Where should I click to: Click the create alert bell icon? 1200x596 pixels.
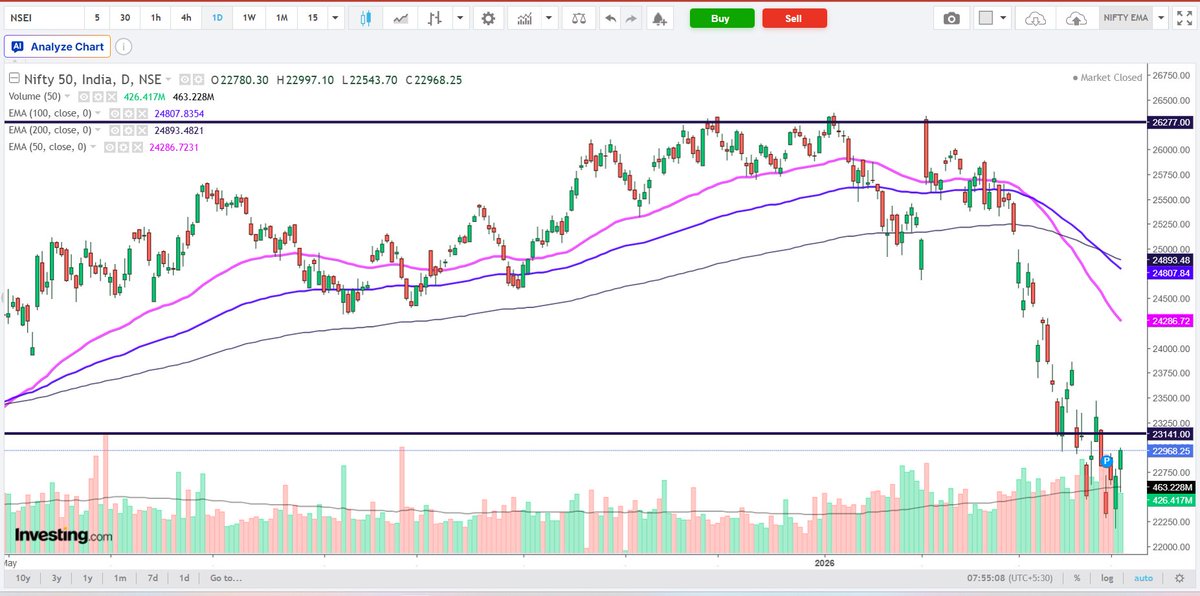657,18
